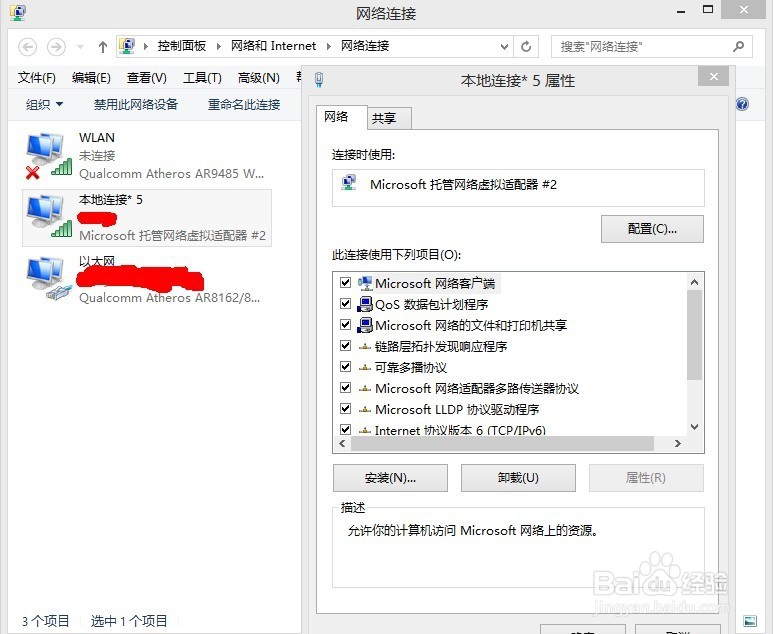Click the horizontal scroll right arrow
Image resolution: width=773 pixels, height=634 pixels.
[x=678, y=443]
